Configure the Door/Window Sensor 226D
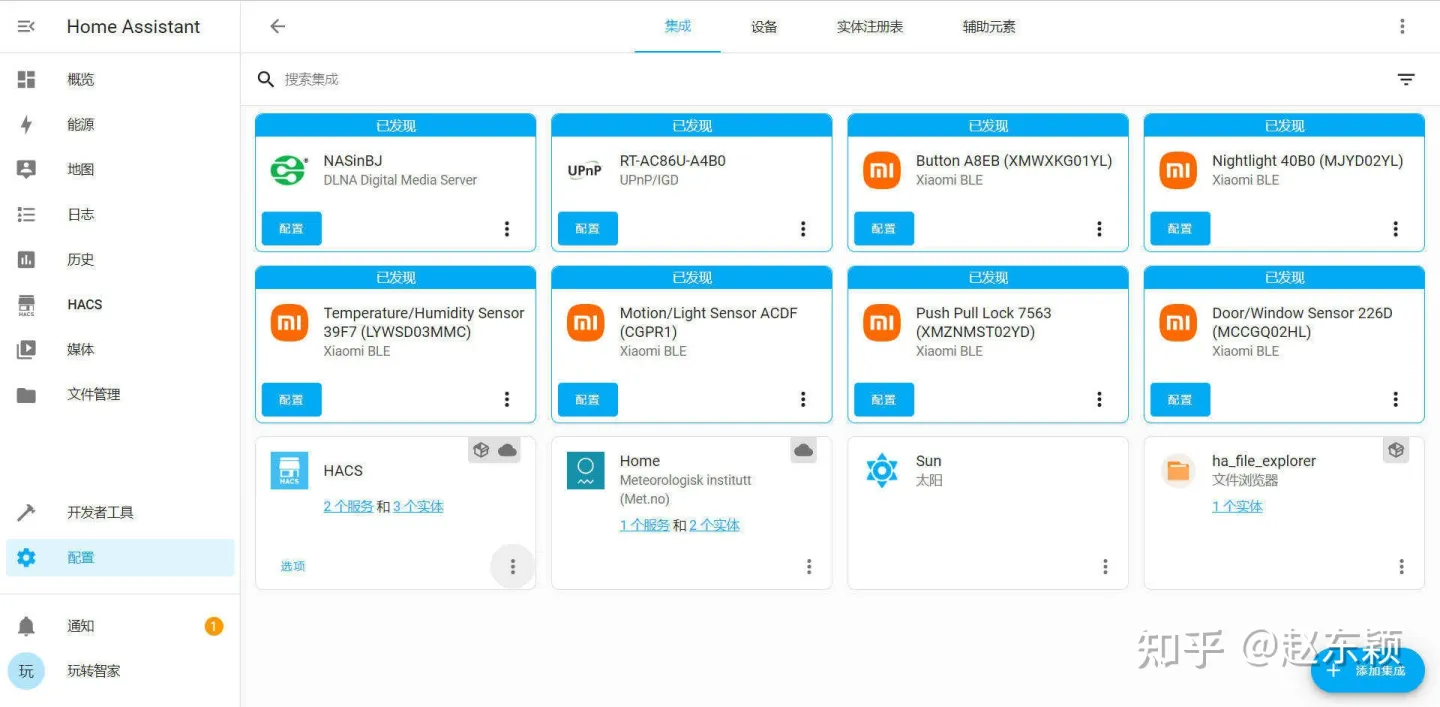 point(1180,399)
